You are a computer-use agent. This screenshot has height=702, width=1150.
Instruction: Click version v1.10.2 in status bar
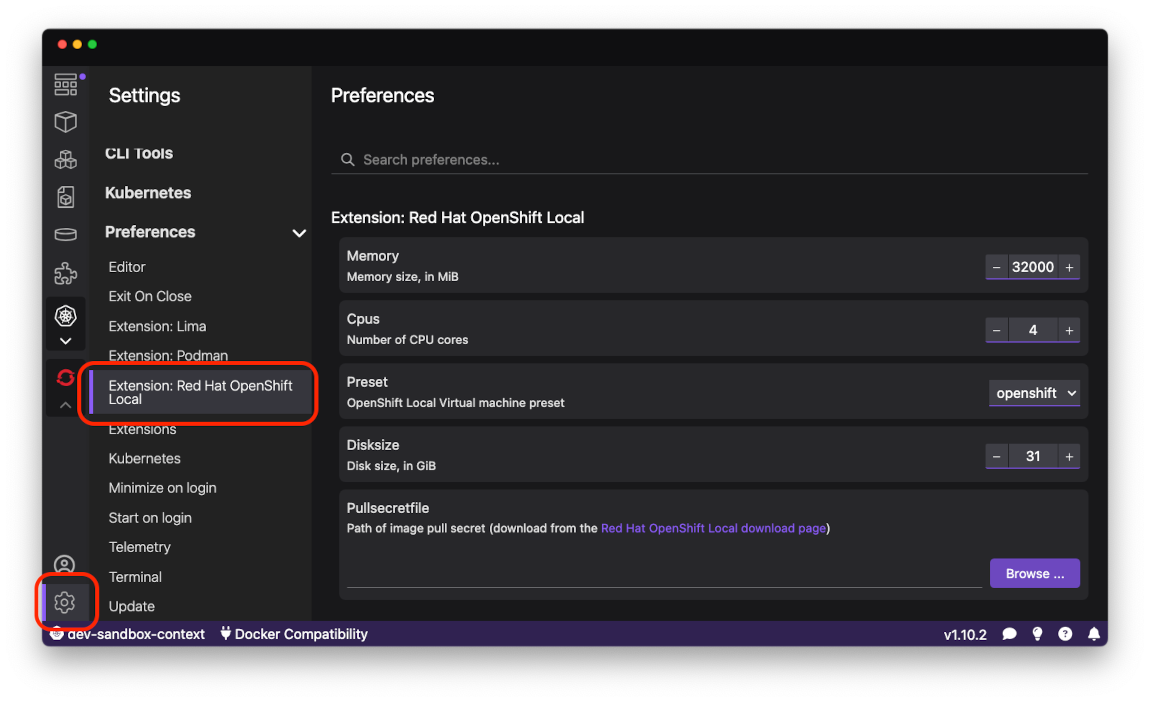point(964,635)
